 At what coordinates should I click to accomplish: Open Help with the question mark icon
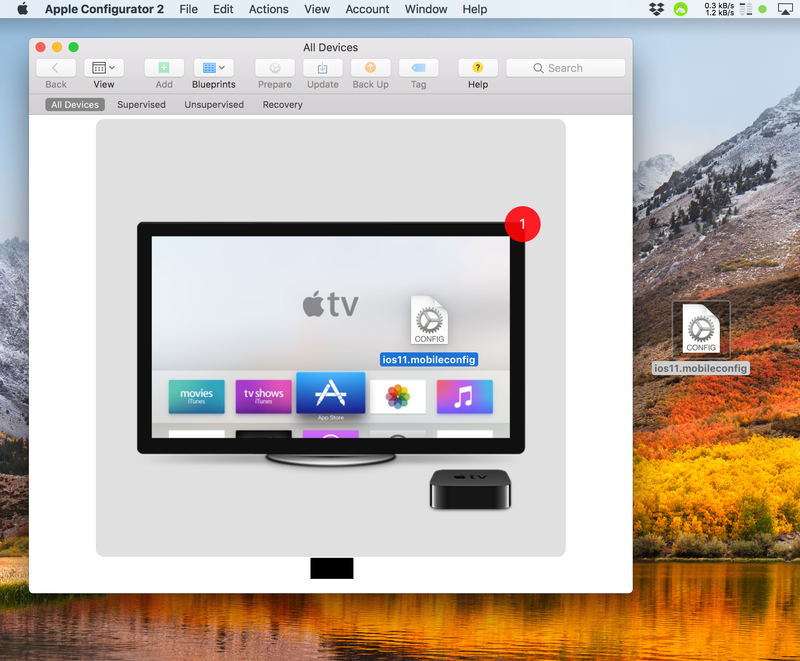click(478, 68)
